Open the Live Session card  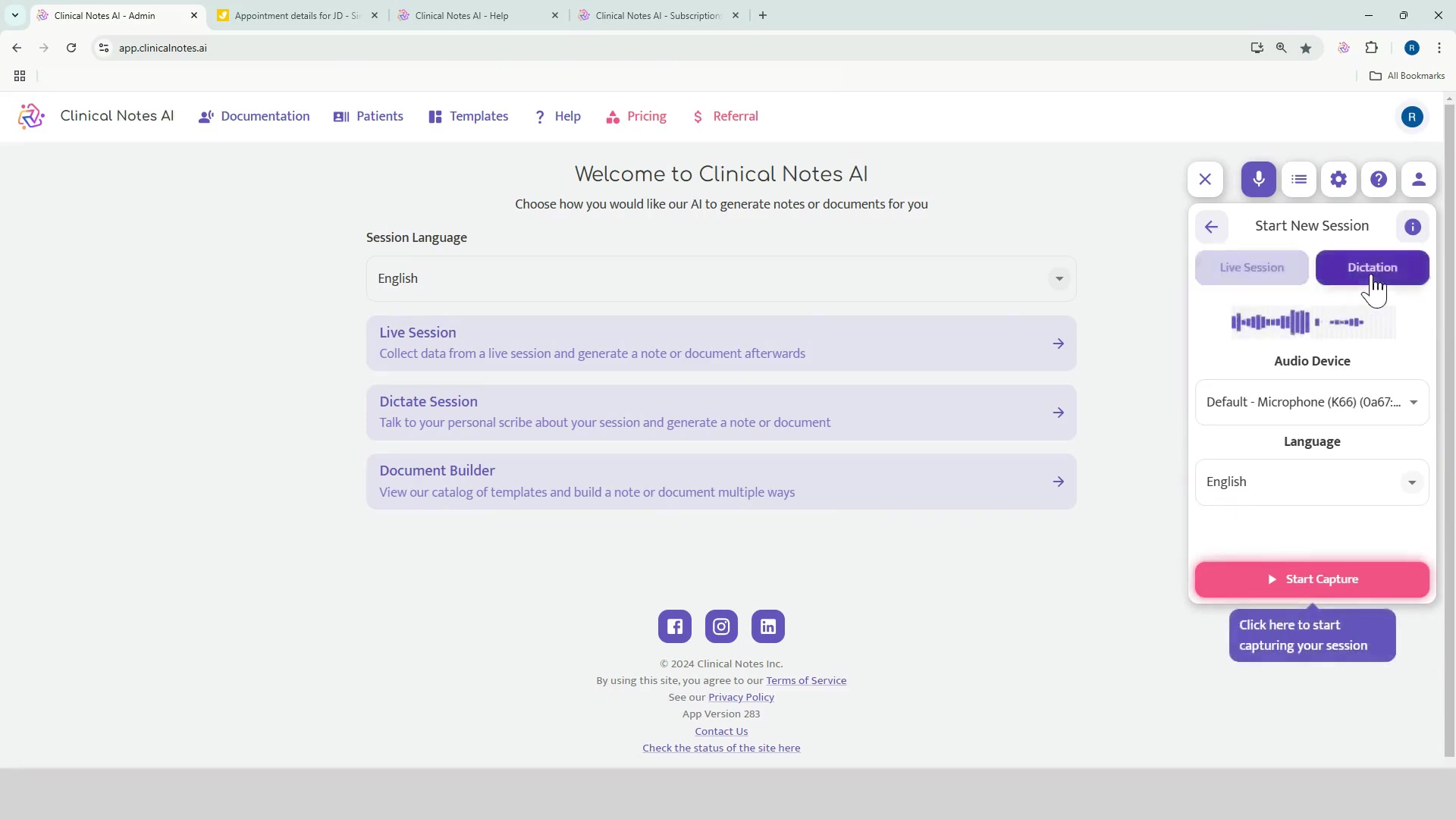click(x=721, y=344)
